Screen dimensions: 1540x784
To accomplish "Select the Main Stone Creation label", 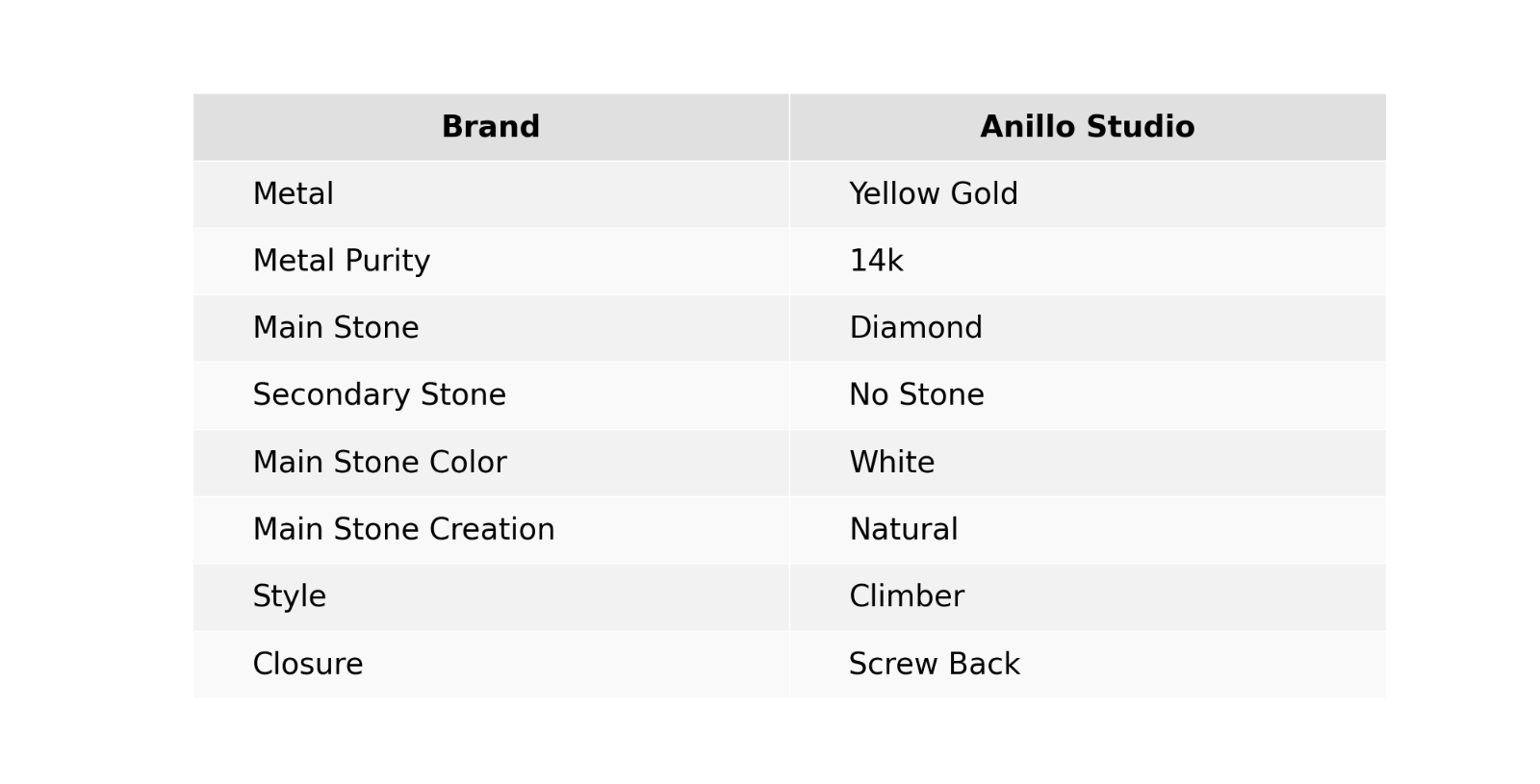I will 403,529.
